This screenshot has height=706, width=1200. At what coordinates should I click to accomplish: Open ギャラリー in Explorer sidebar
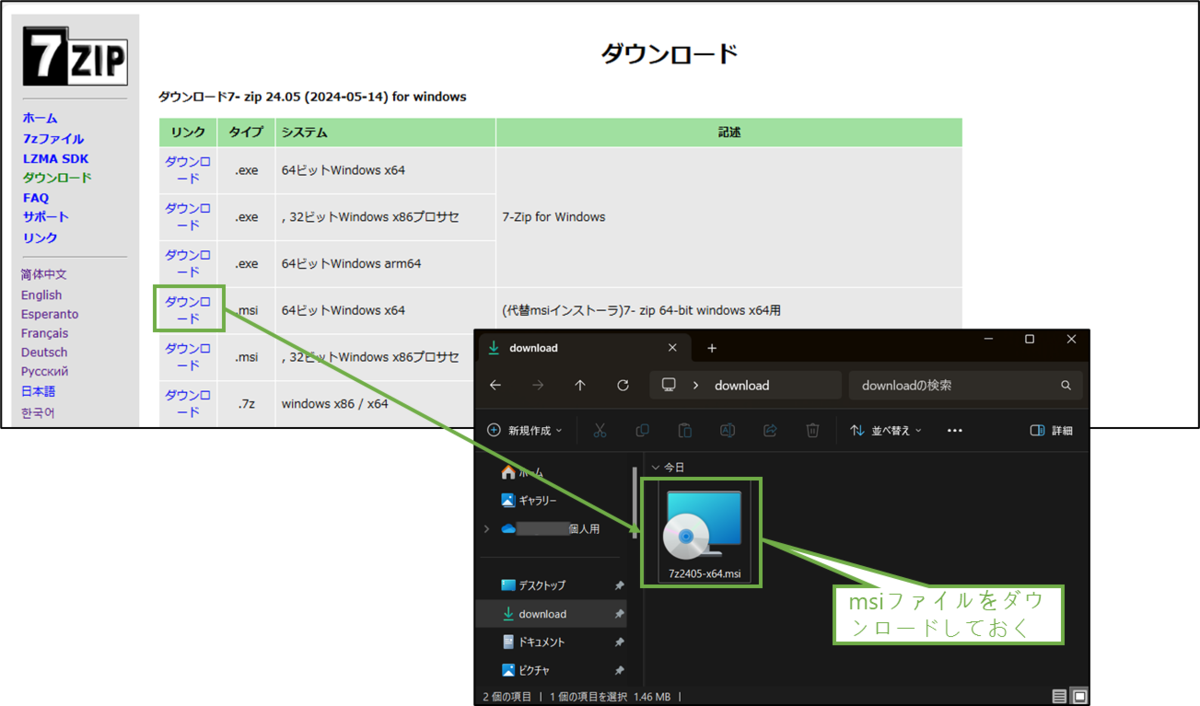528,500
